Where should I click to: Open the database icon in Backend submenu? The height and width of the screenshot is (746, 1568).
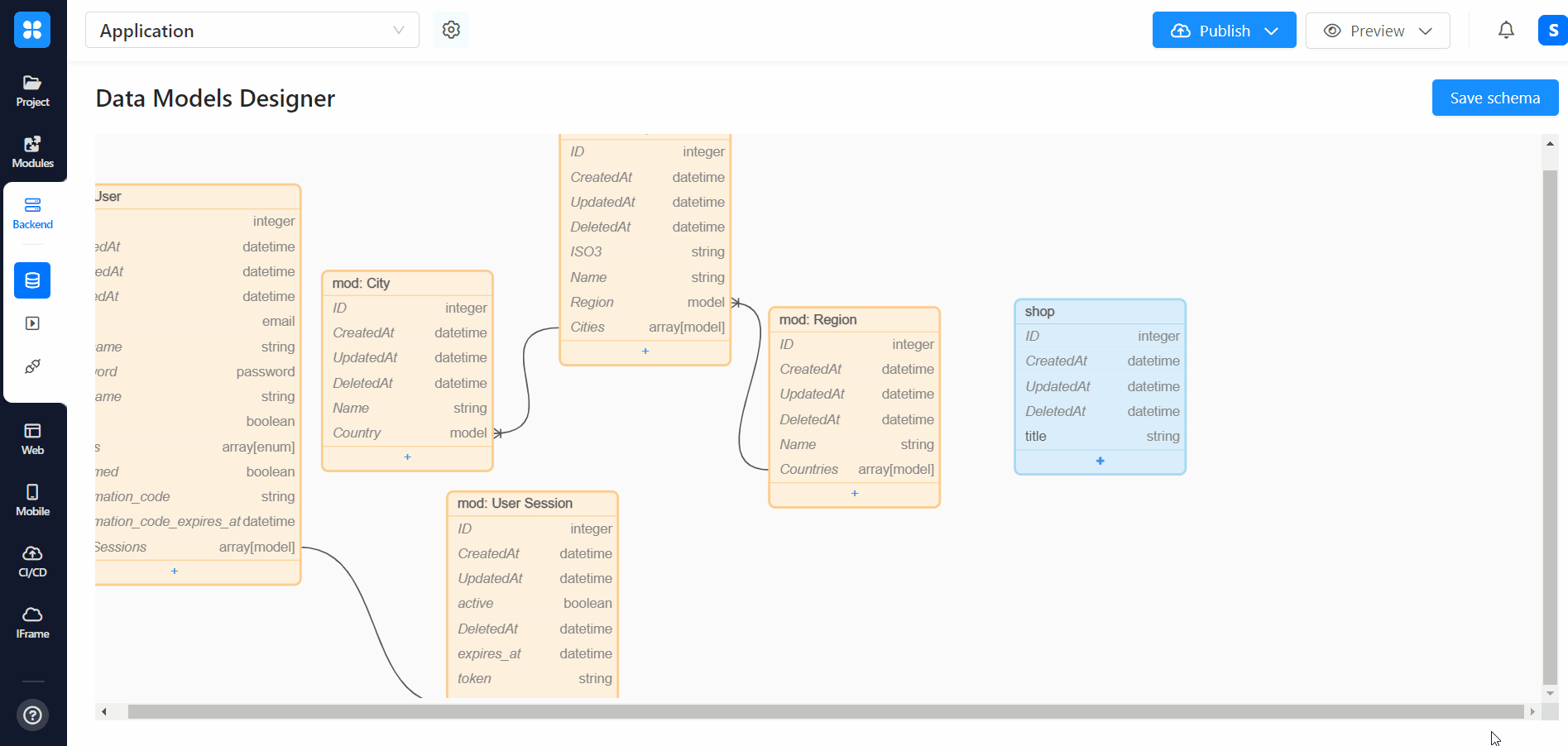32,280
